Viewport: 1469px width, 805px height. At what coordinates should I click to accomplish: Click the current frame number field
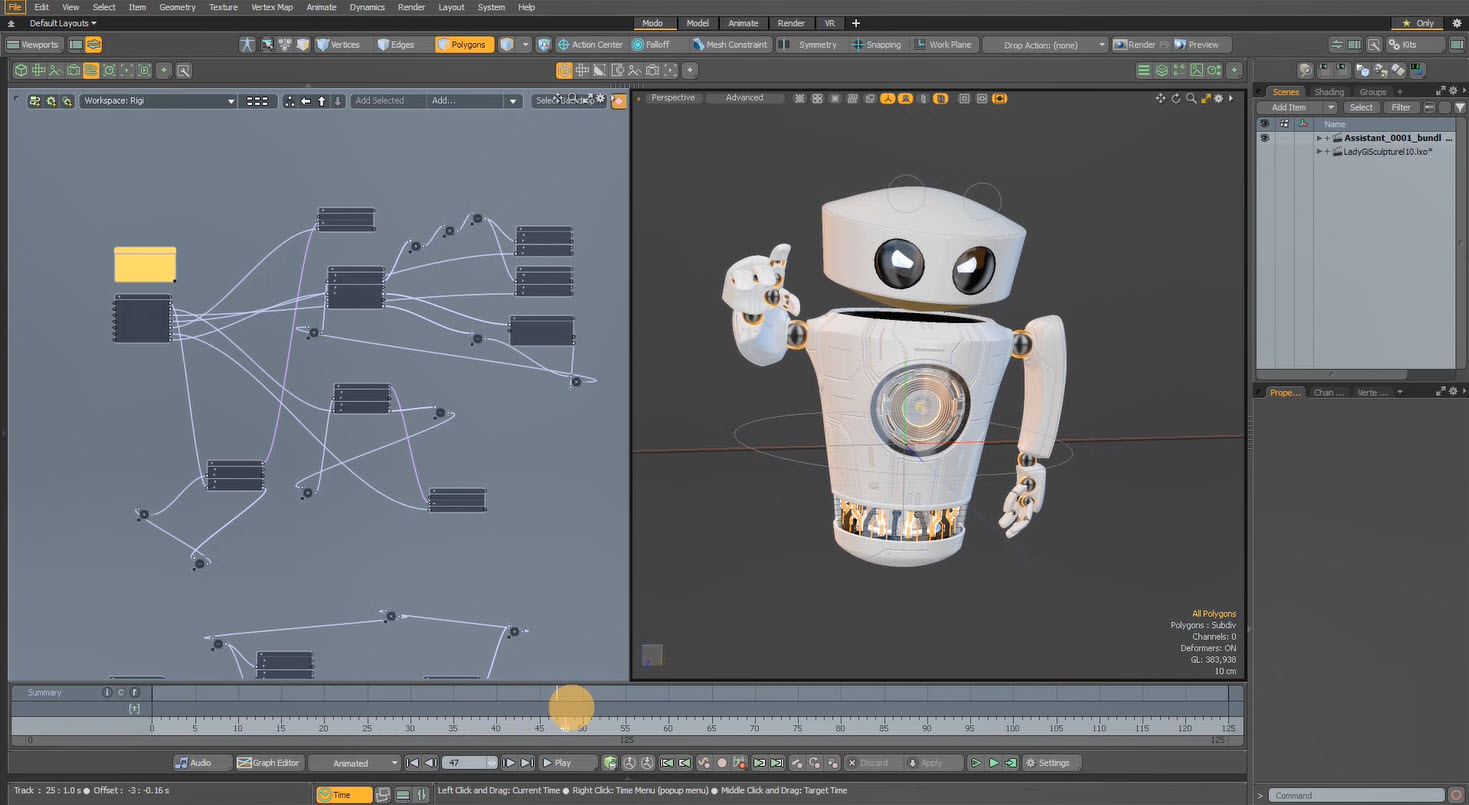click(468, 763)
